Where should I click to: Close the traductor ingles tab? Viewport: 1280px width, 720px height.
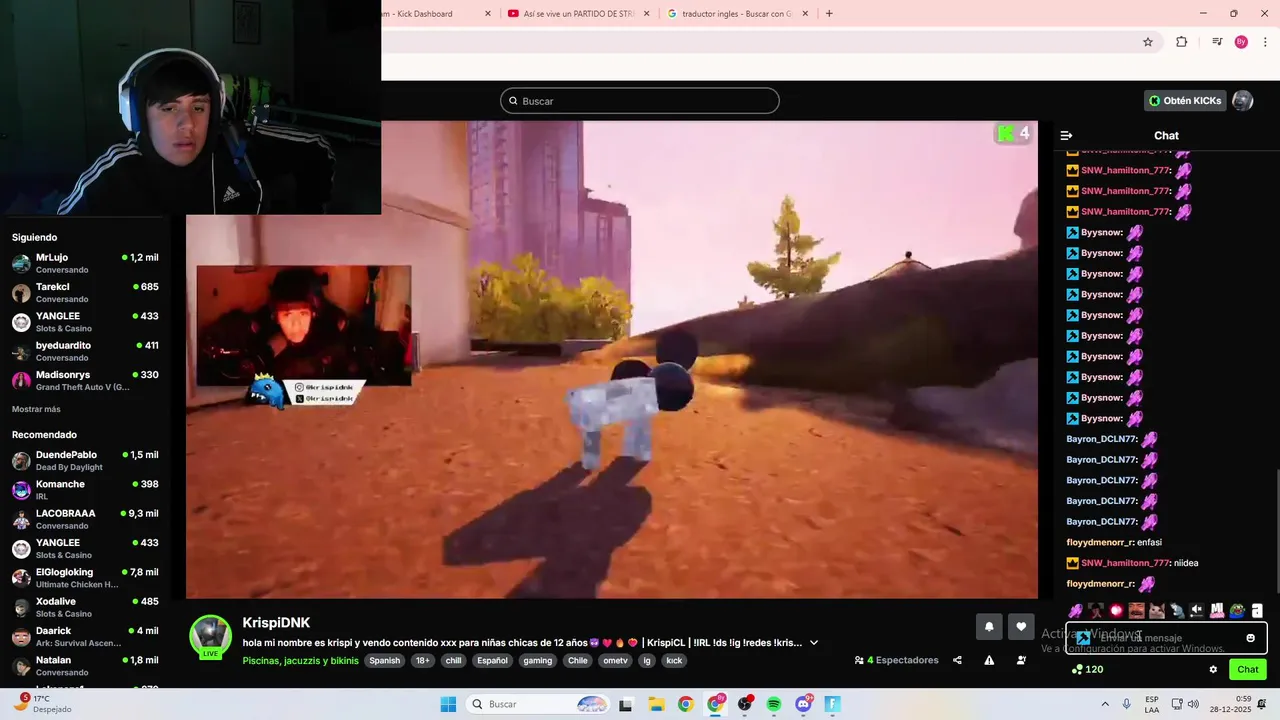tap(807, 14)
